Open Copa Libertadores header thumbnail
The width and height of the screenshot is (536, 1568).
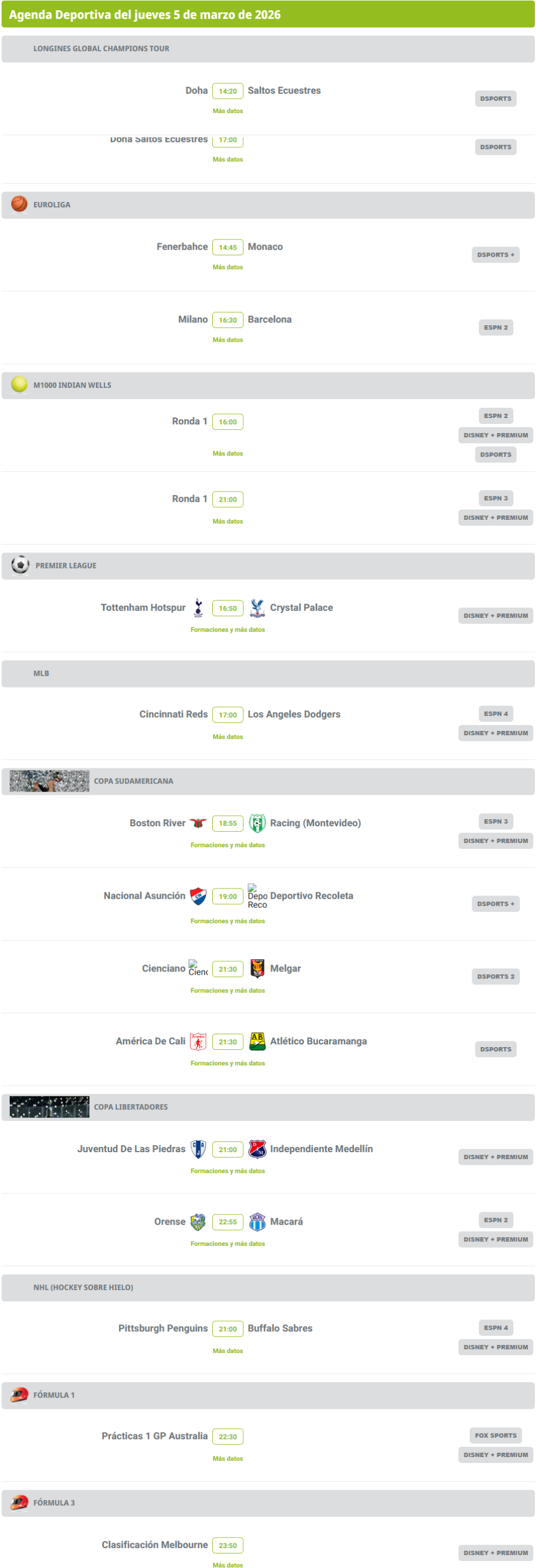pos(49,1107)
